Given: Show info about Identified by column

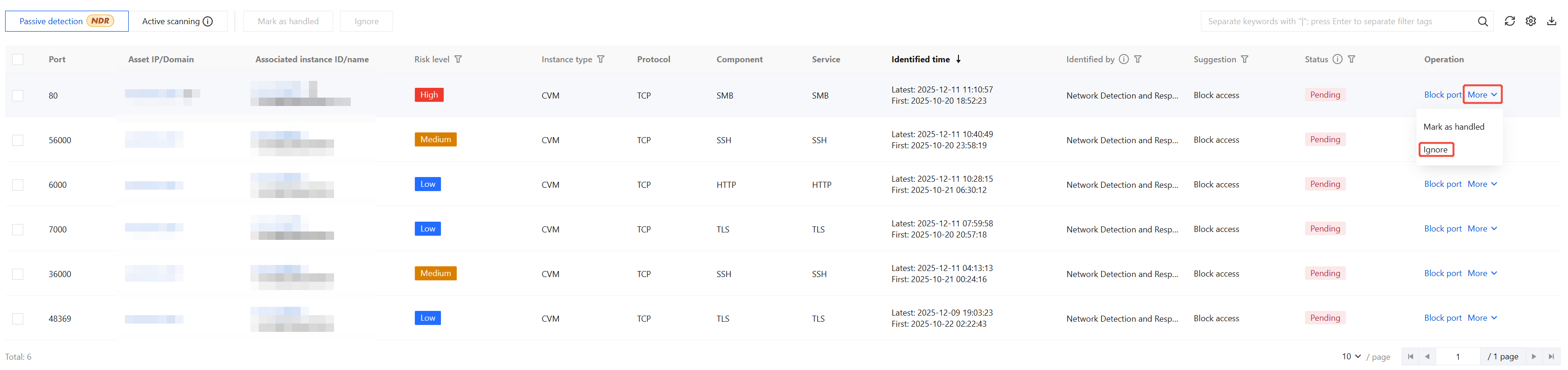Looking at the screenshot, I should (1124, 59).
